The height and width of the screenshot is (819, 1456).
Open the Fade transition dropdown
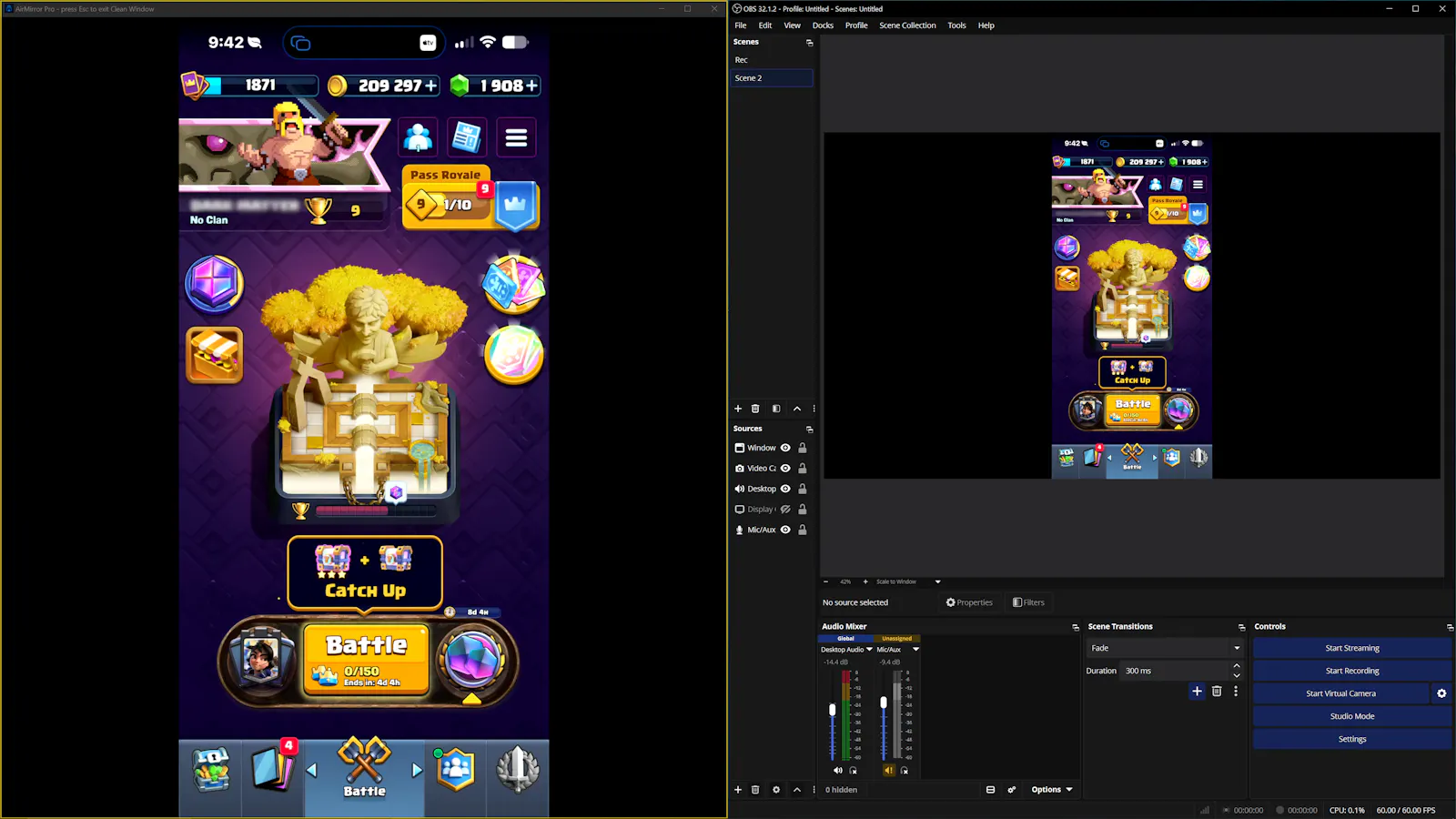pos(1165,648)
